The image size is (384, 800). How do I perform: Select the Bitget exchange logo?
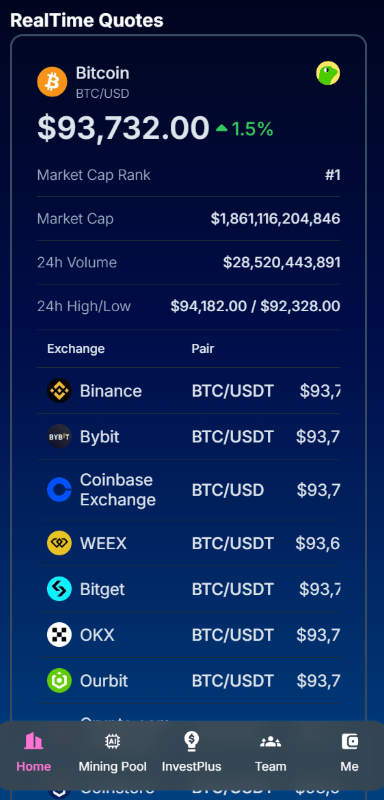(59, 589)
